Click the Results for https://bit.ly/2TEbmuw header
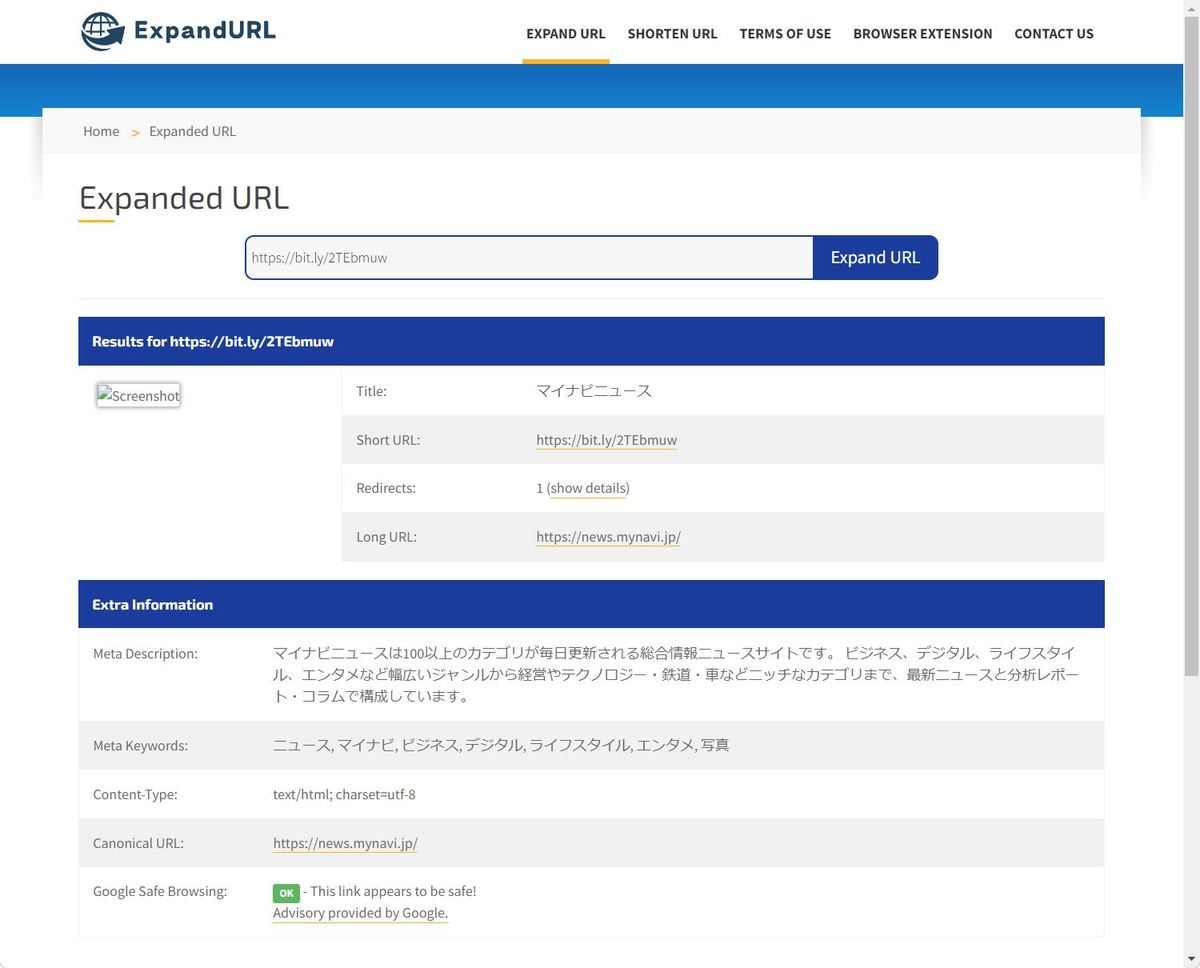The height and width of the screenshot is (968, 1200). (591, 341)
